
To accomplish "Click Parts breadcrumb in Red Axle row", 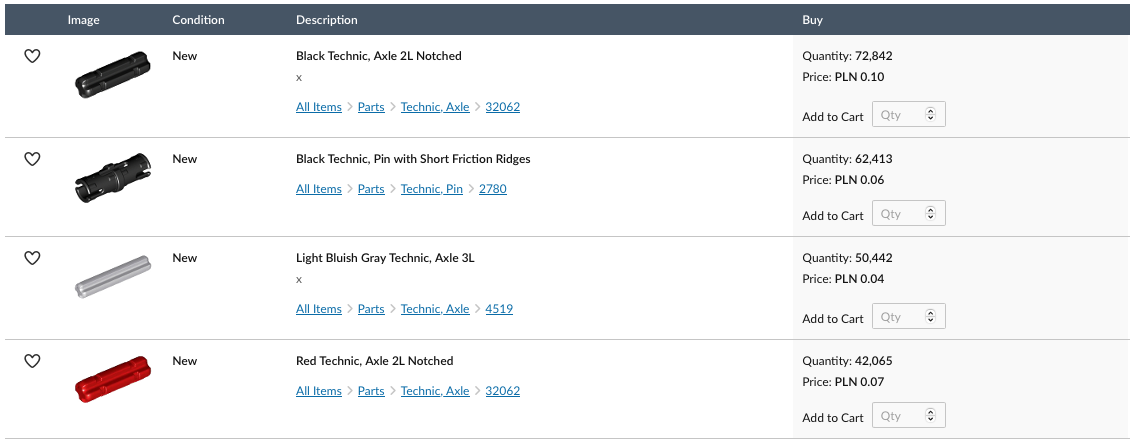I will tap(371, 391).
